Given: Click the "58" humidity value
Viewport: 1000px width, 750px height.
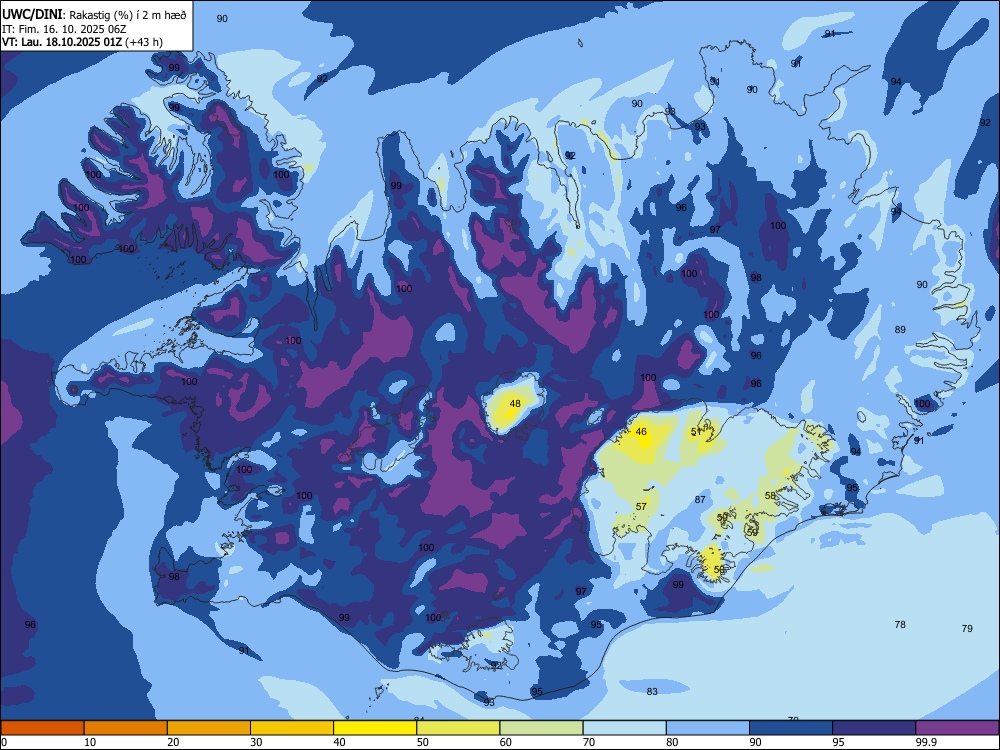Looking at the screenshot, I should tap(770, 496).
